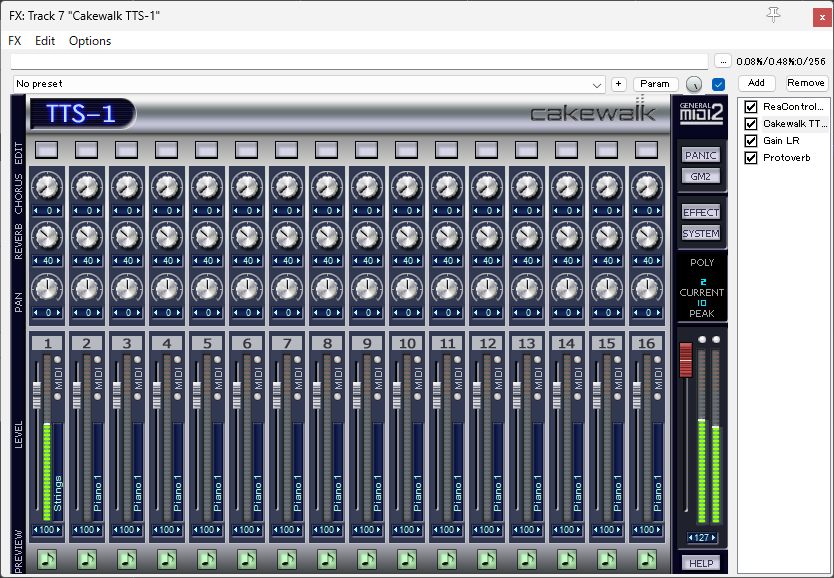Decrease reverb value 40 on channel 1
Image resolution: width=834 pixels, height=578 pixels.
click(36, 261)
